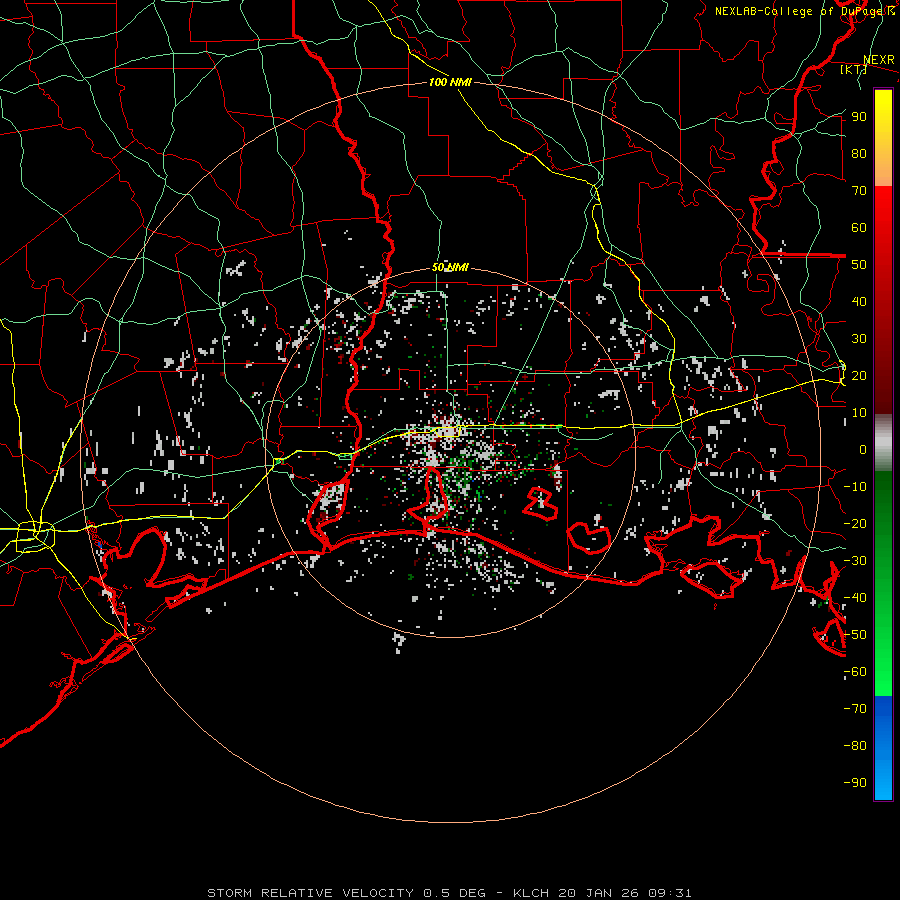Screen dimensions: 900x900
Task: Select the -50 value on velocity scale
Action: coord(855,635)
